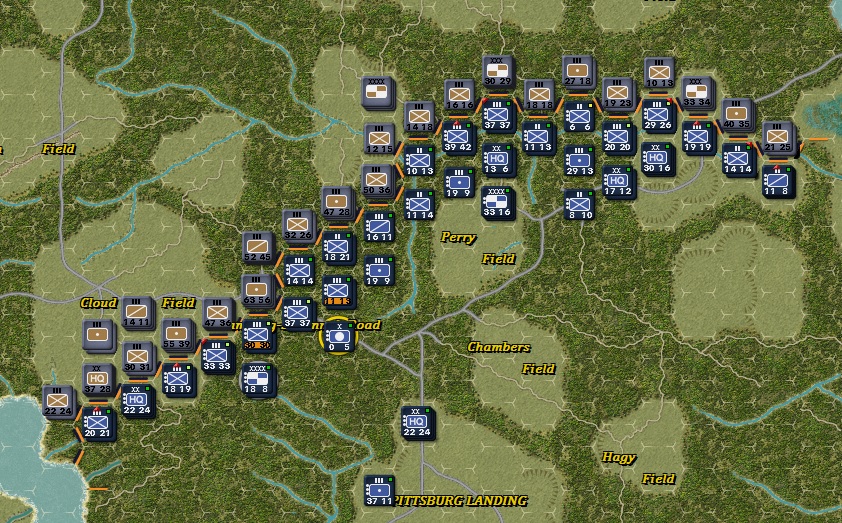Click the gray infantry counter 50 36

click(377, 180)
